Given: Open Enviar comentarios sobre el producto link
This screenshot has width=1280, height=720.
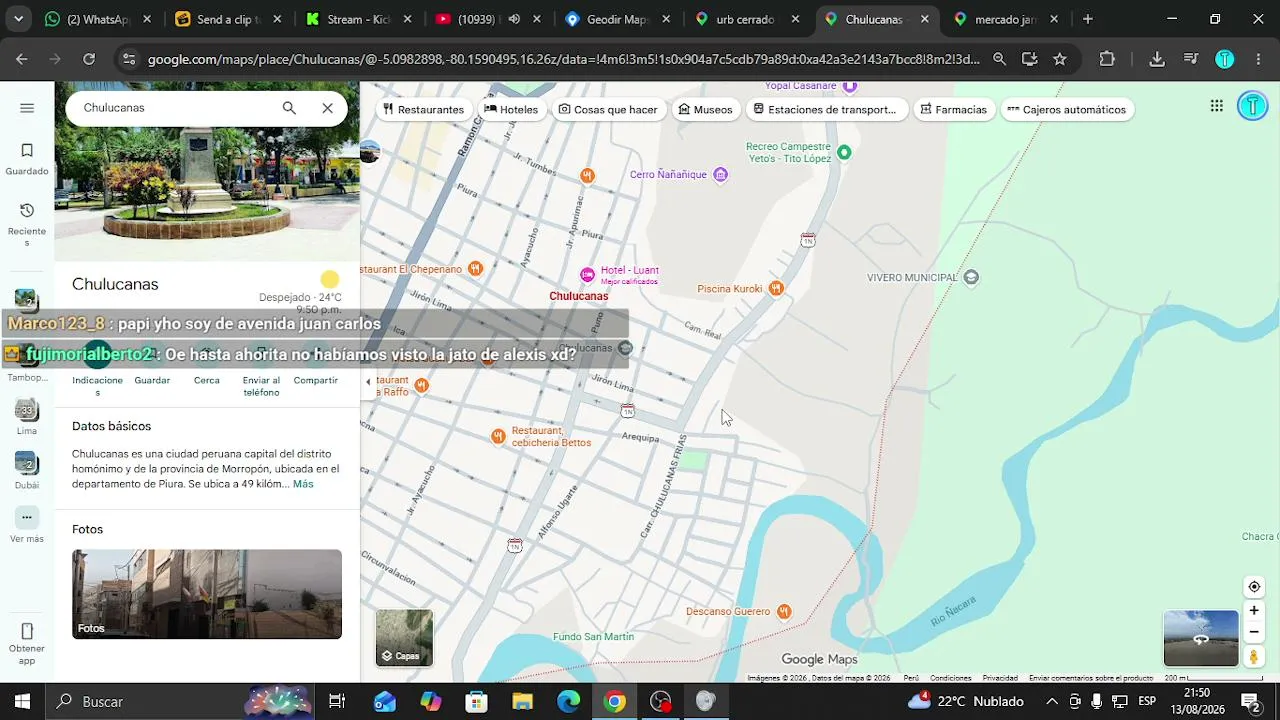Looking at the screenshot, I should pyautogui.click(x=1091, y=678).
